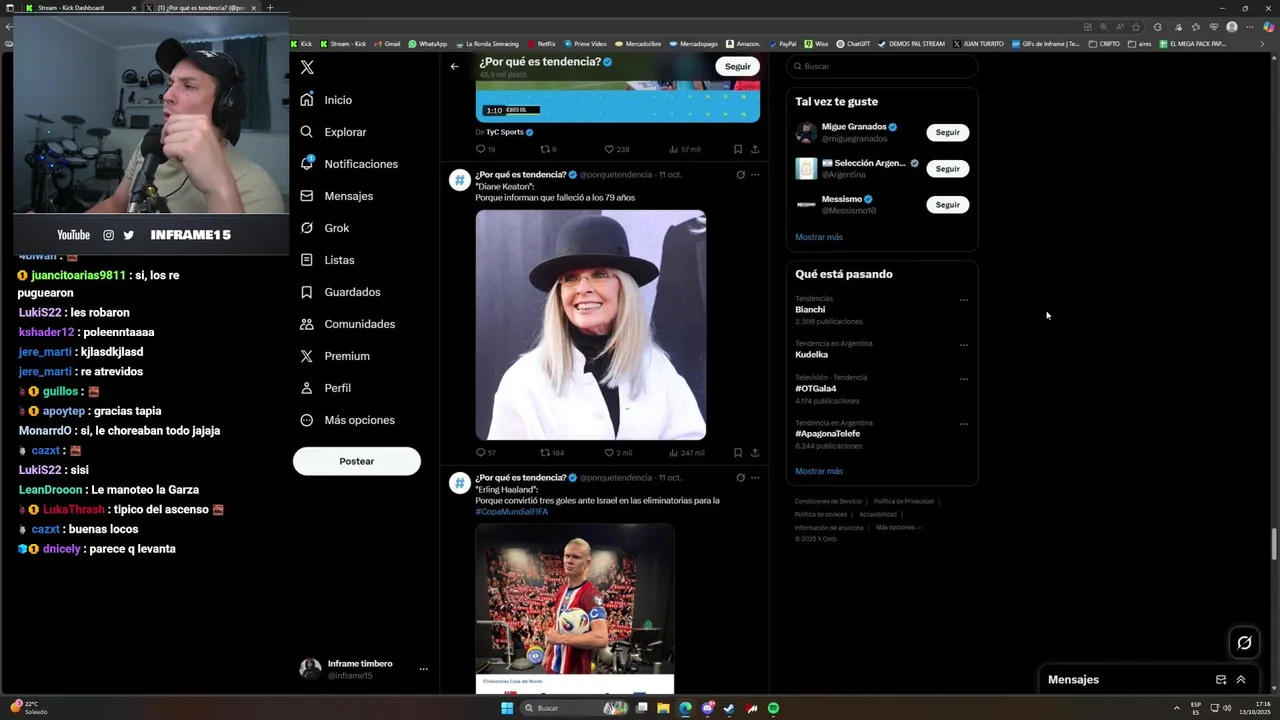Screen dimensions: 1280x720
Task: Open new browser tab with plus
Action: point(269,8)
